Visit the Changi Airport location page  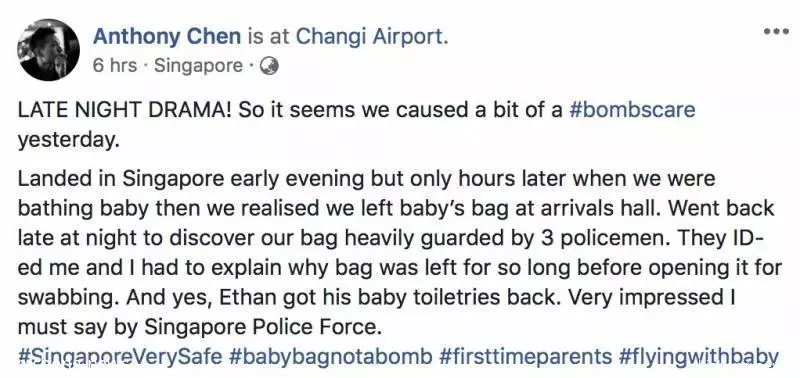click(371, 37)
